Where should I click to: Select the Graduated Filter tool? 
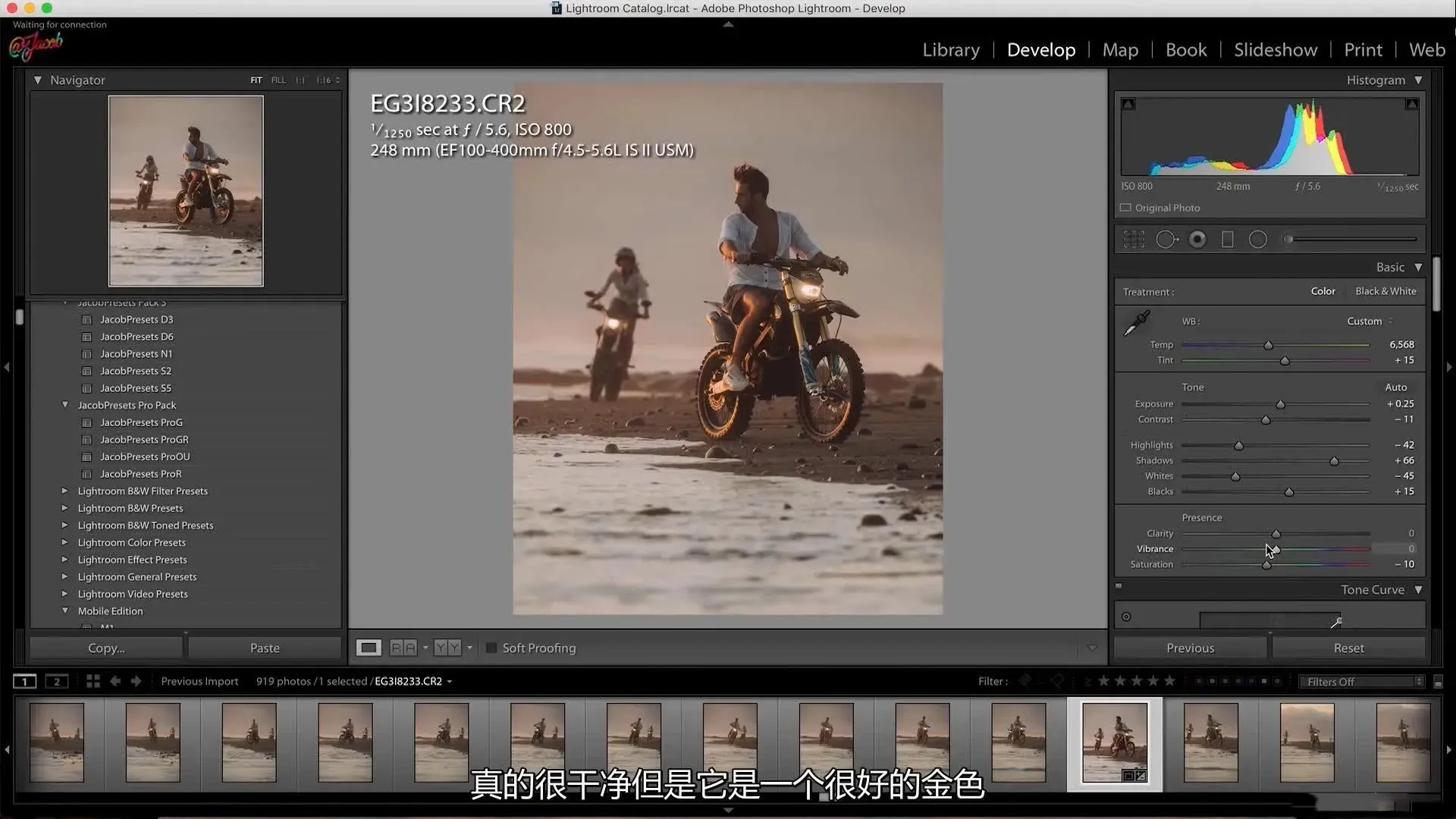point(1228,240)
